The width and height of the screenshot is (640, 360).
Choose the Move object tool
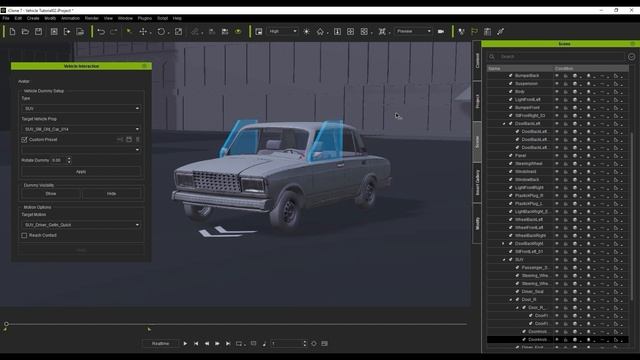point(143,31)
